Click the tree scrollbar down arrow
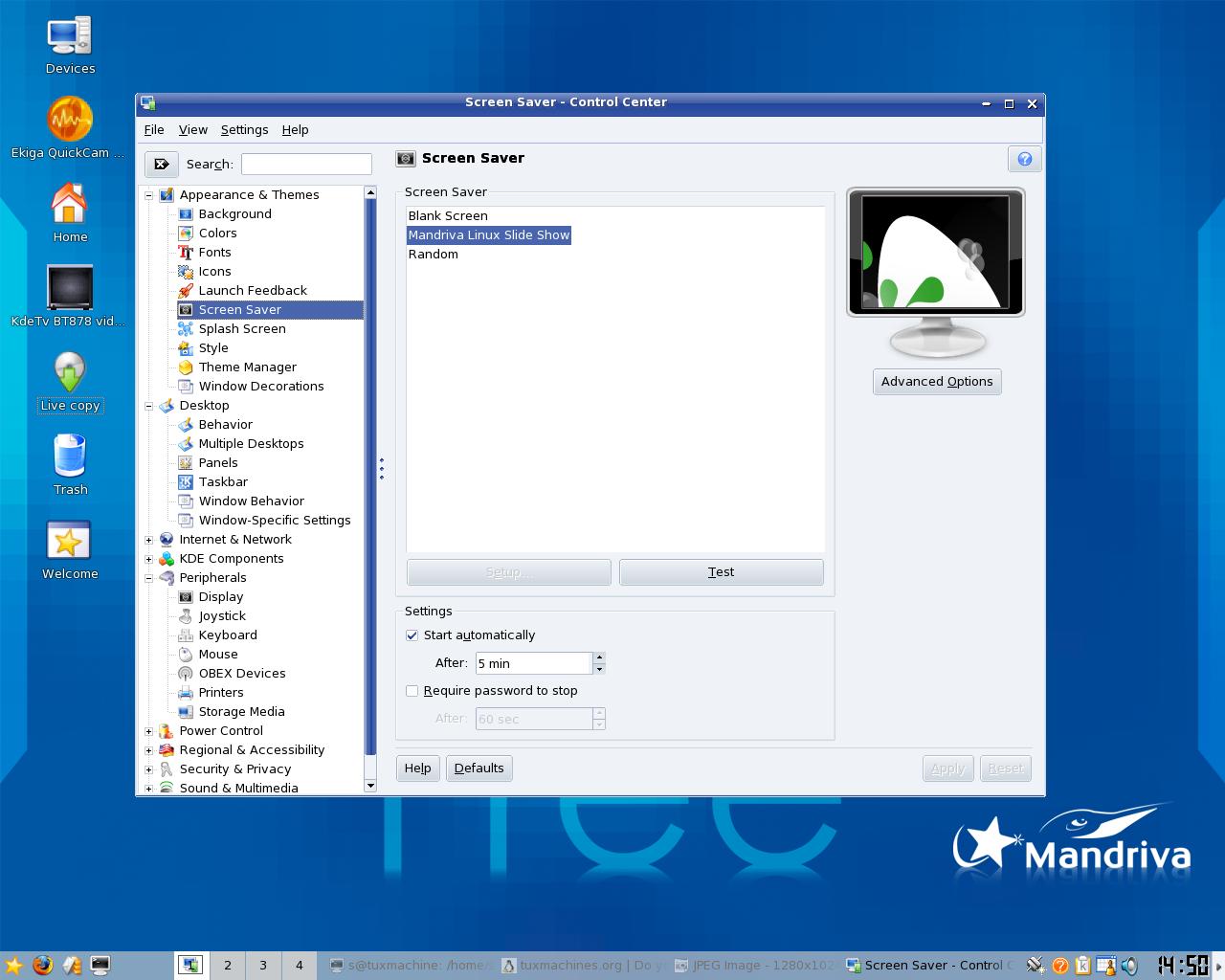Viewport: 1225px width, 980px height. (x=370, y=786)
